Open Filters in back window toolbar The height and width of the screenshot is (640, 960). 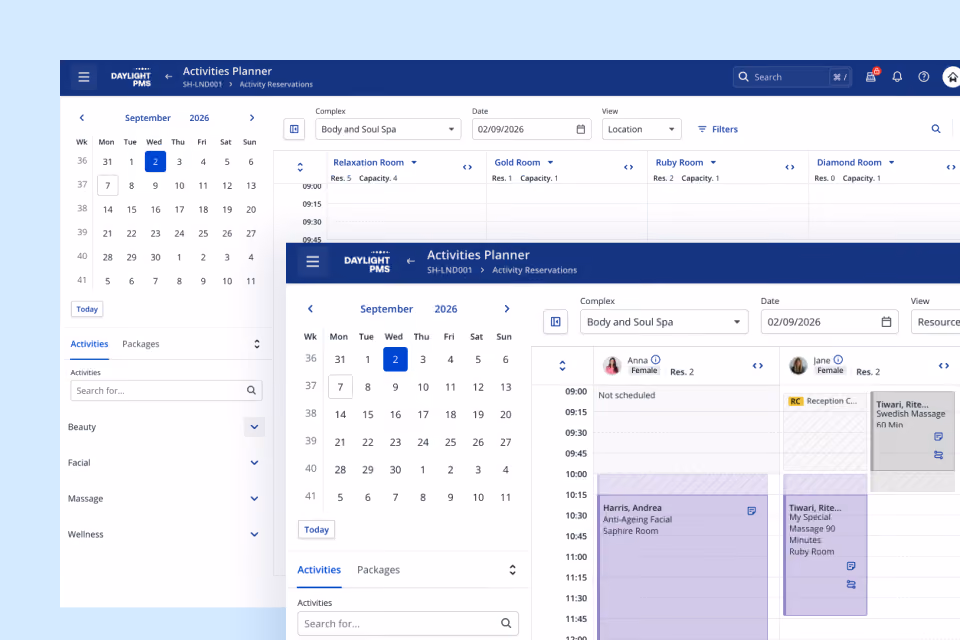718,129
